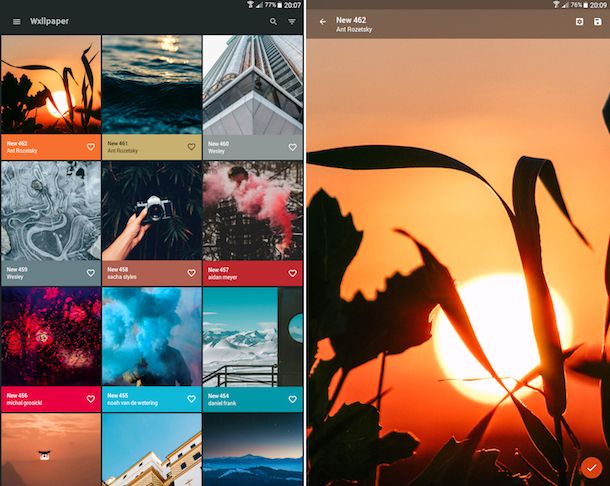This screenshot has width=610, height=486.
Task: Go back using the arrow beside New 462
Action: click(x=323, y=22)
